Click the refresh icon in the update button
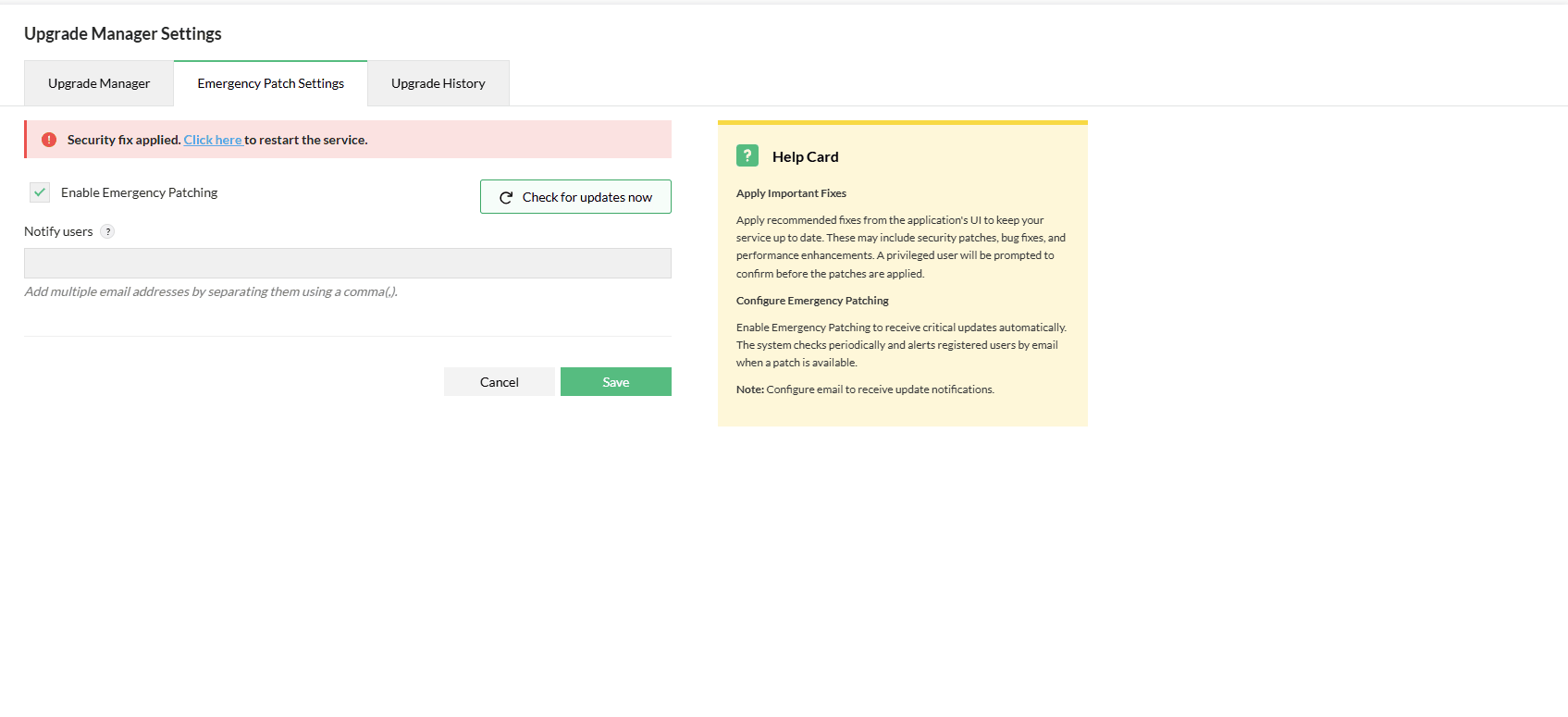The height and width of the screenshot is (717, 1568). (506, 198)
